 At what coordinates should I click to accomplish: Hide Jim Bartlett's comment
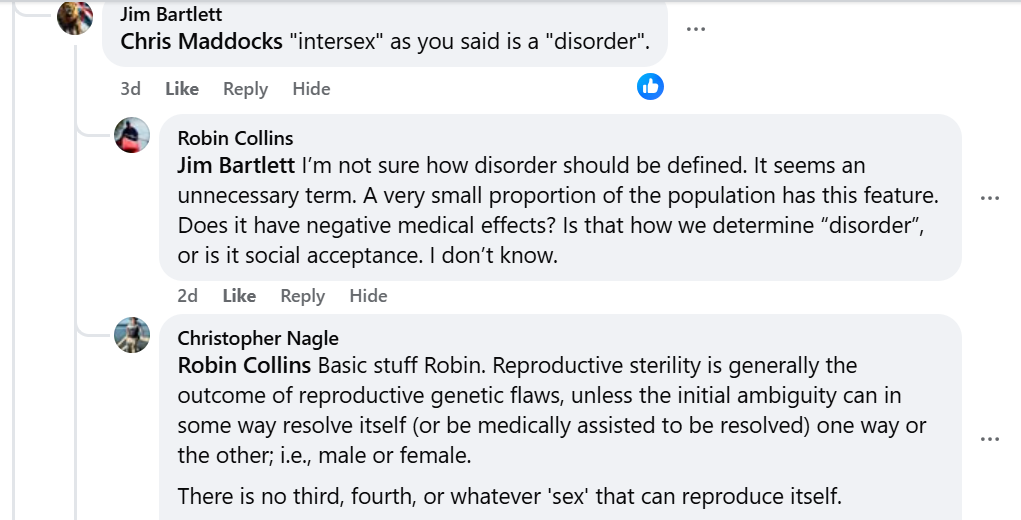pyautogui.click(x=311, y=89)
